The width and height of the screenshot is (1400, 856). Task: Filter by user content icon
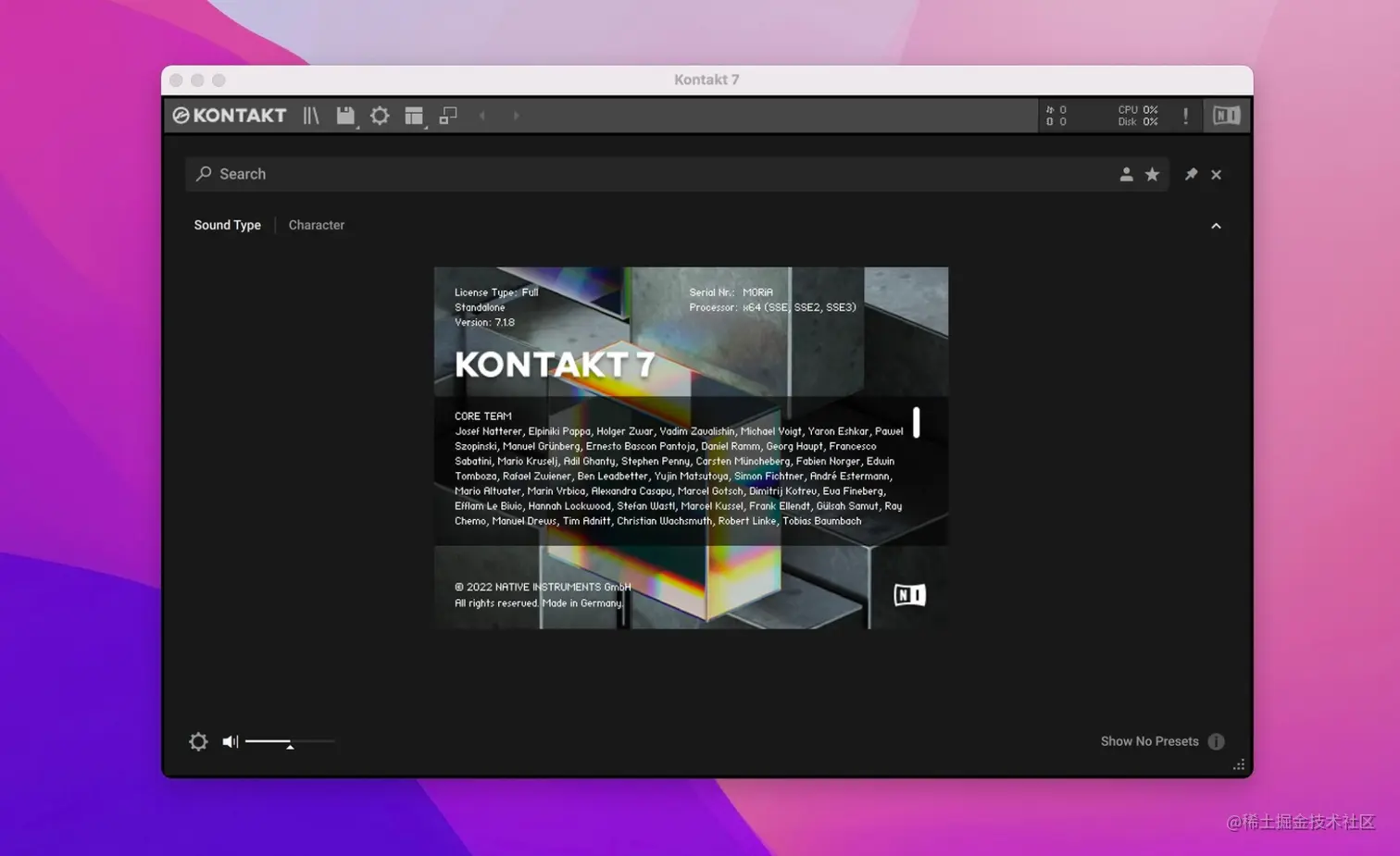coord(1126,174)
